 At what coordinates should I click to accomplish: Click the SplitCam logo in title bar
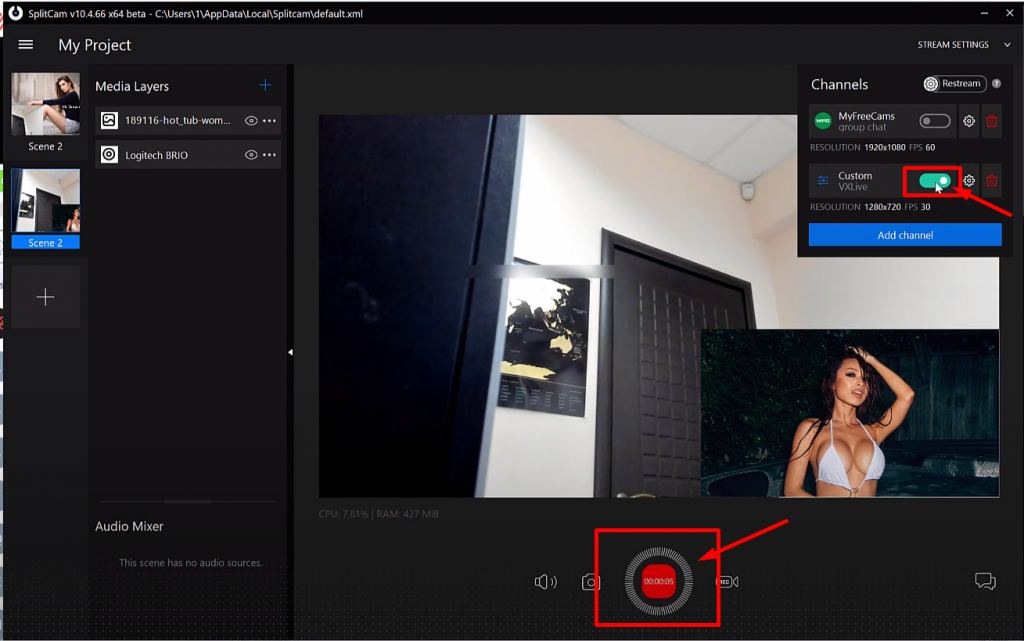click(15, 13)
